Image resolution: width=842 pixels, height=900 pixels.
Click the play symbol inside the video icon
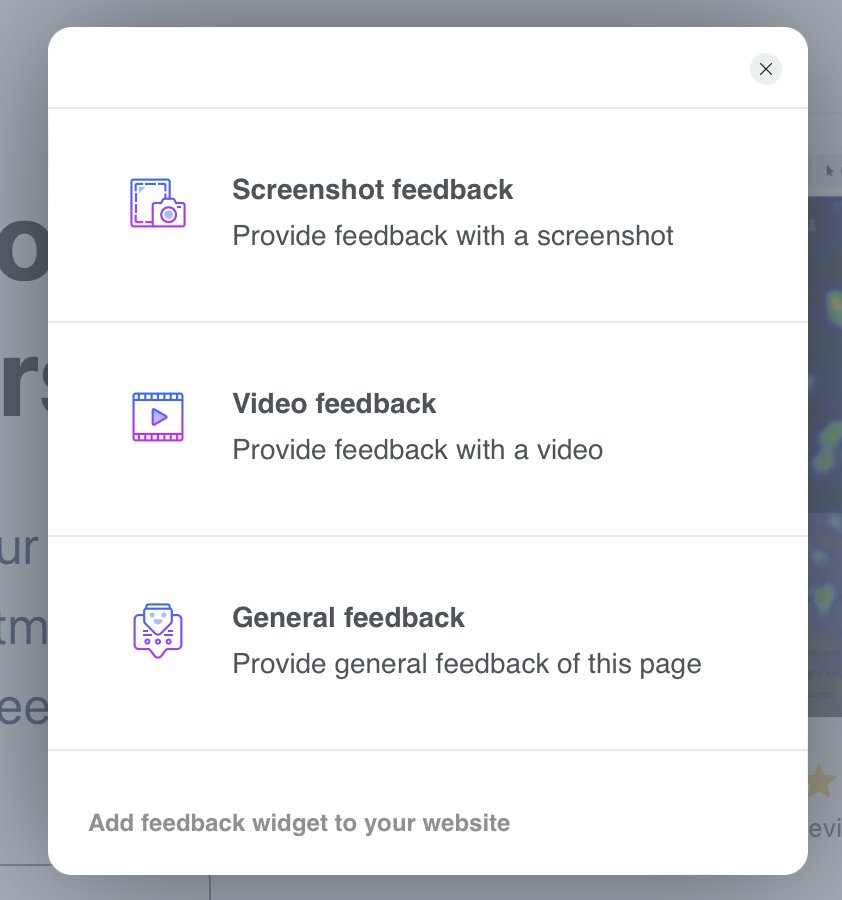click(157, 417)
